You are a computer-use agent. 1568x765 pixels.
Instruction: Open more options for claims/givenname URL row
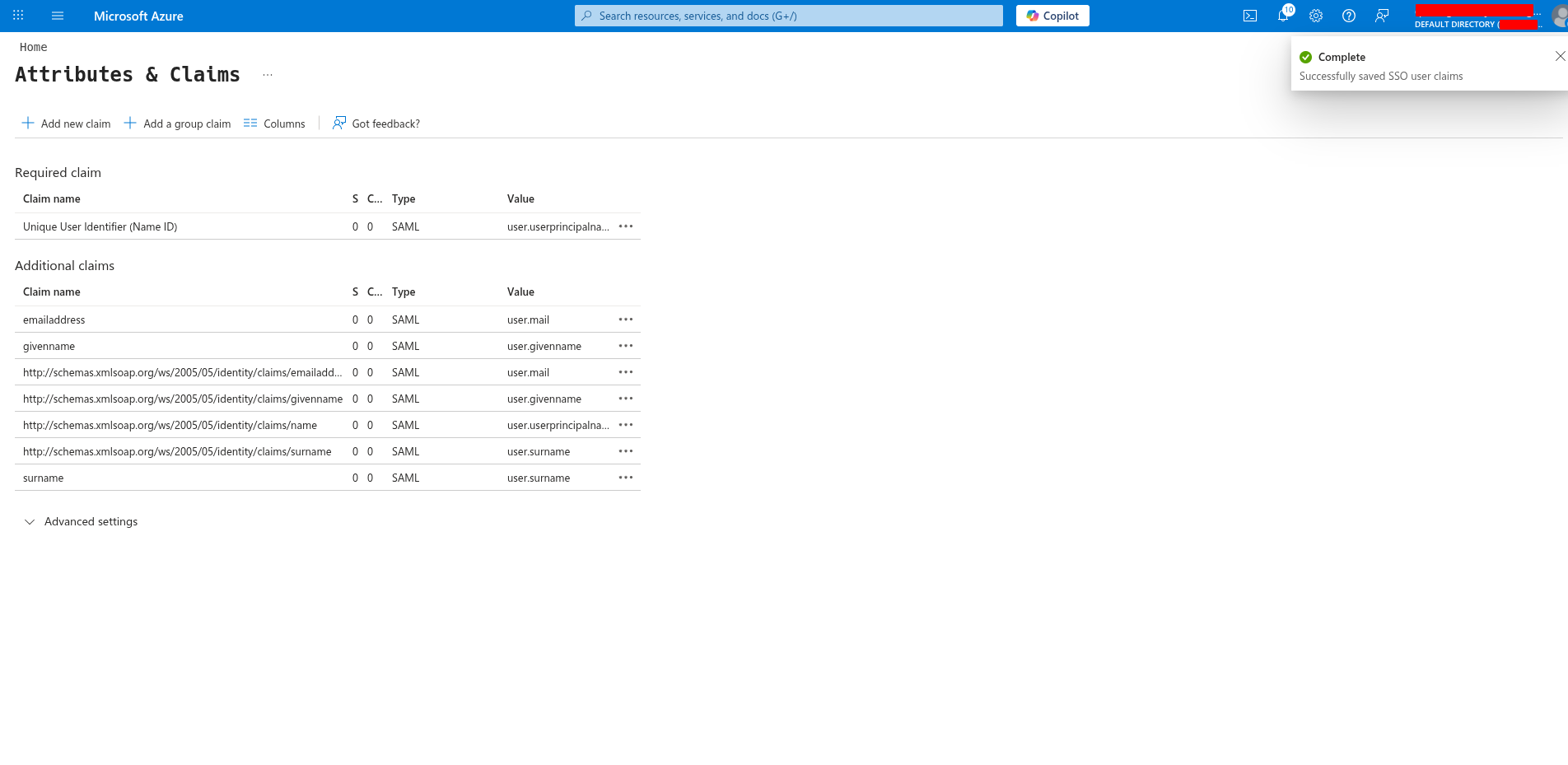(x=626, y=399)
